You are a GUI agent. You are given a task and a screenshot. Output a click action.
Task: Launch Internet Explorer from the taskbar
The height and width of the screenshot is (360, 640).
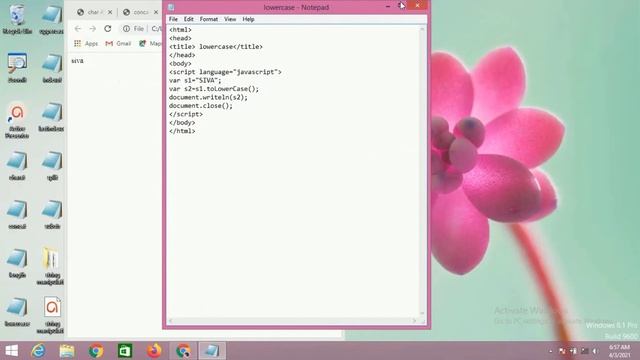click(x=38, y=351)
